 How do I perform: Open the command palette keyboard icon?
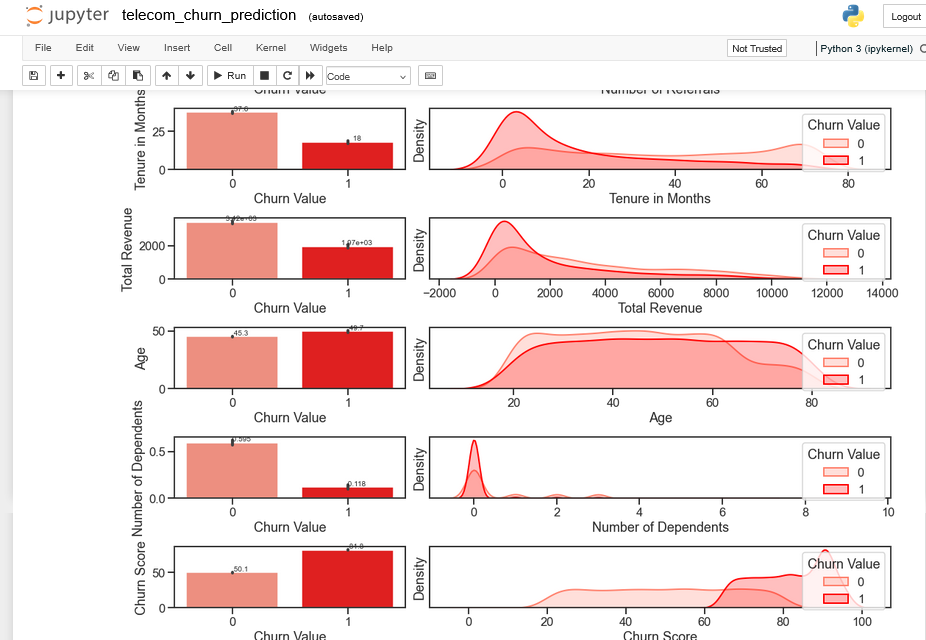[x=431, y=76]
